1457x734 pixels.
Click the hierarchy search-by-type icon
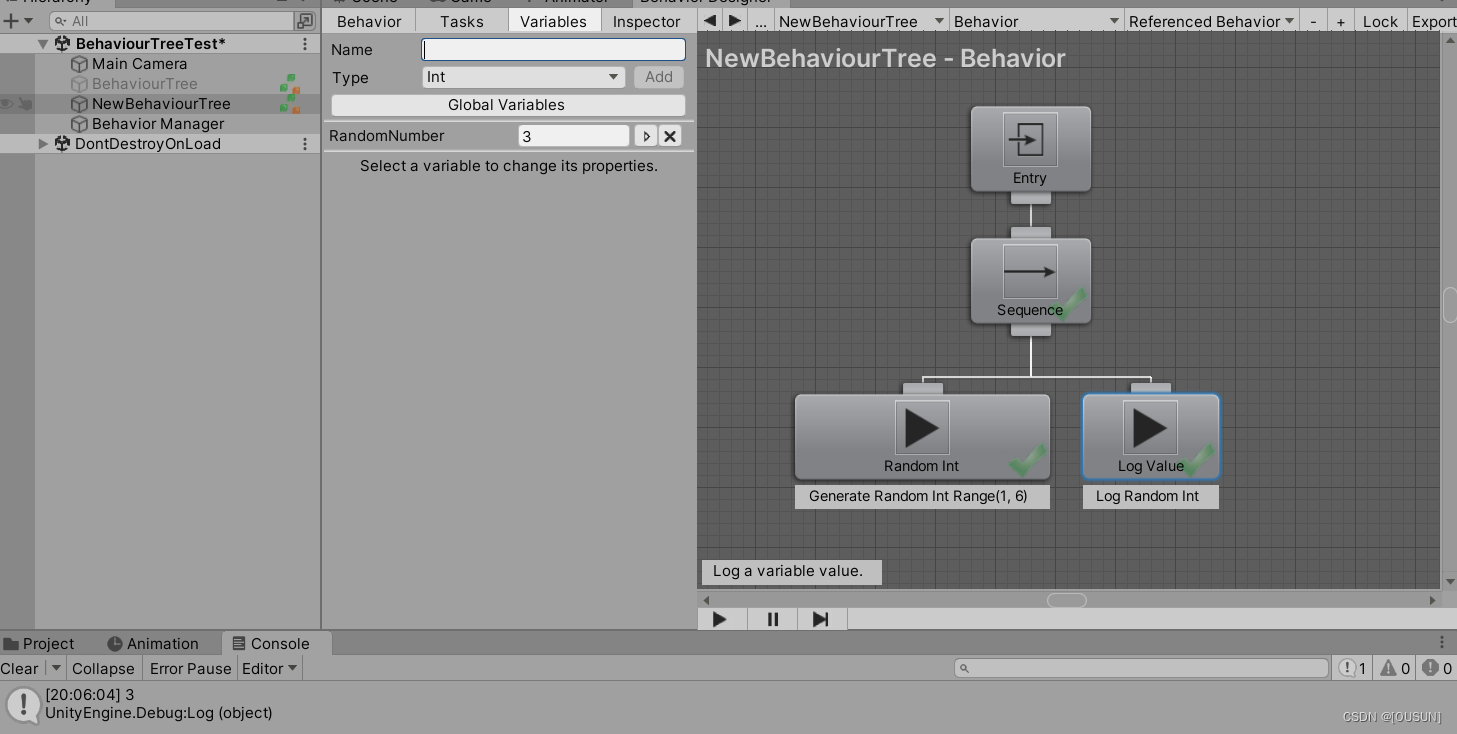[x=304, y=21]
